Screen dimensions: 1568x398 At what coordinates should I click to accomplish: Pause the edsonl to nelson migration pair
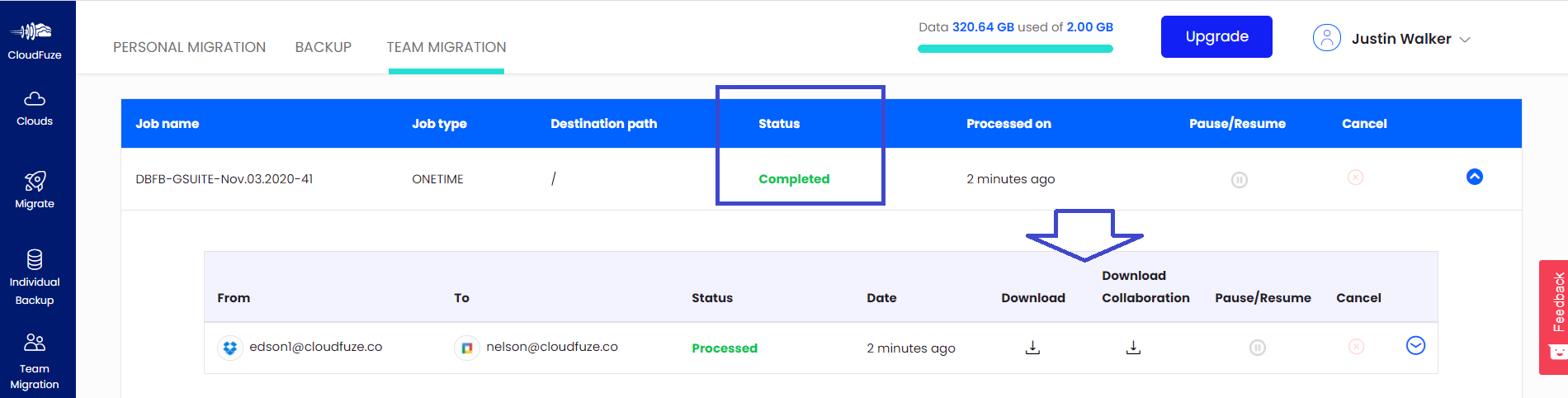pyautogui.click(x=1257, y=348)
